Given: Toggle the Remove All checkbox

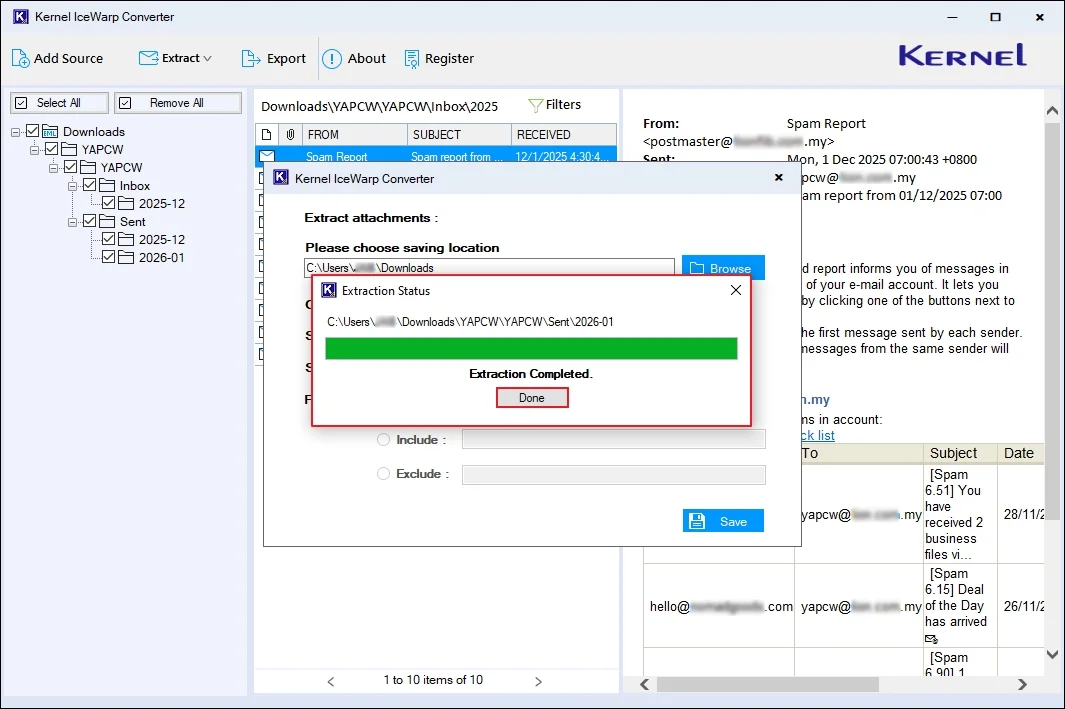Looking at the screenshot, I should (x=124, y=102).
